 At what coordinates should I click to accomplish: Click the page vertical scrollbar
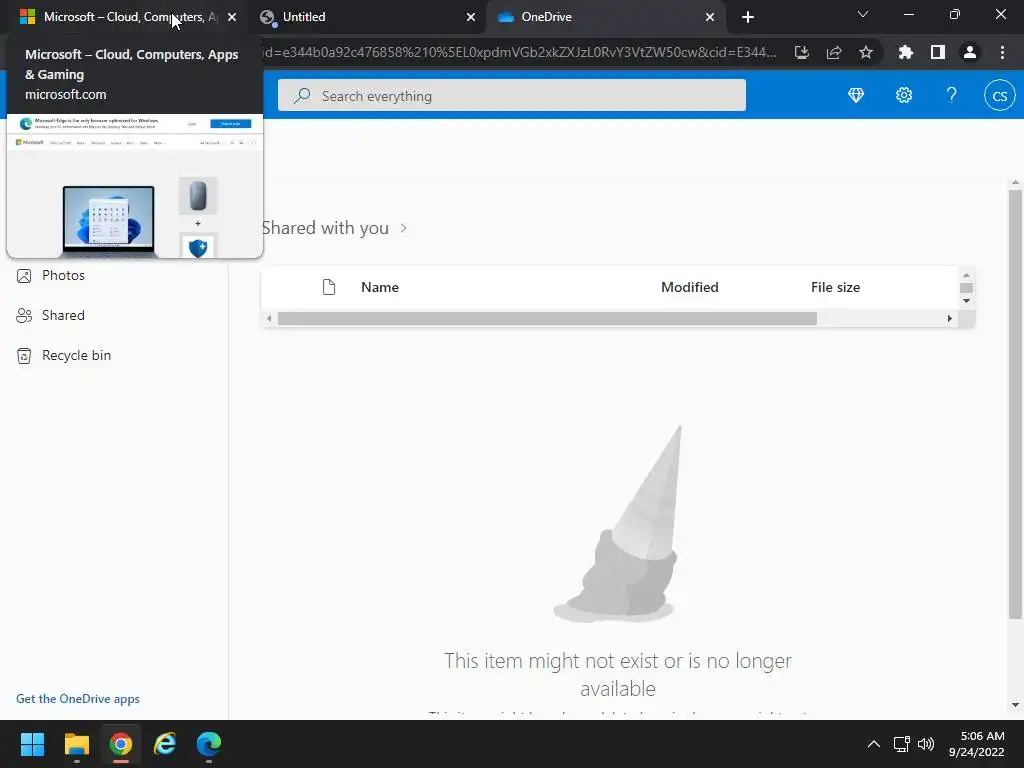click(x=1015, y=405)
